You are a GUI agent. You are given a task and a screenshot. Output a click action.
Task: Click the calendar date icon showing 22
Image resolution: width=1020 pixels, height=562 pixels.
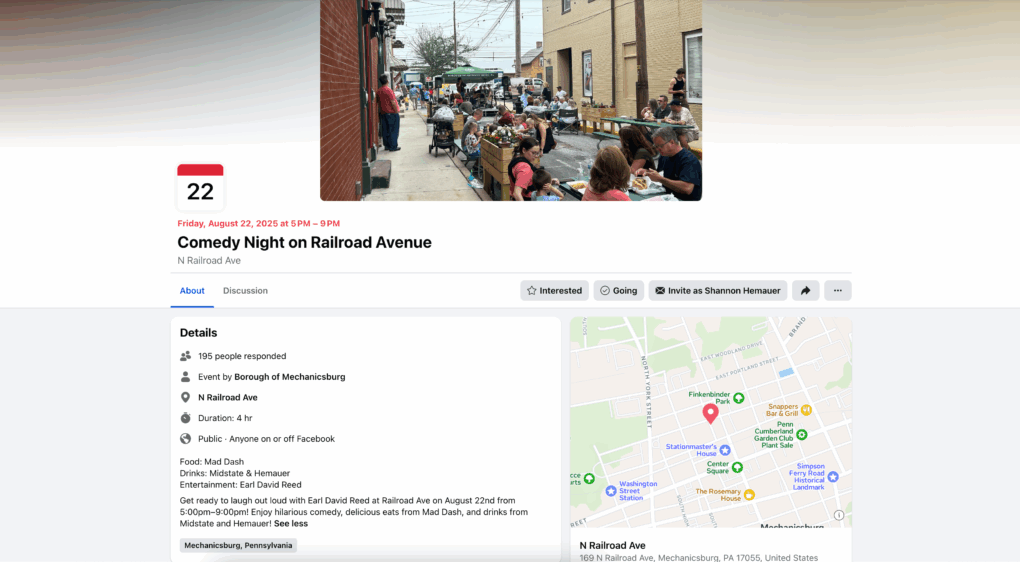point(200,187)
